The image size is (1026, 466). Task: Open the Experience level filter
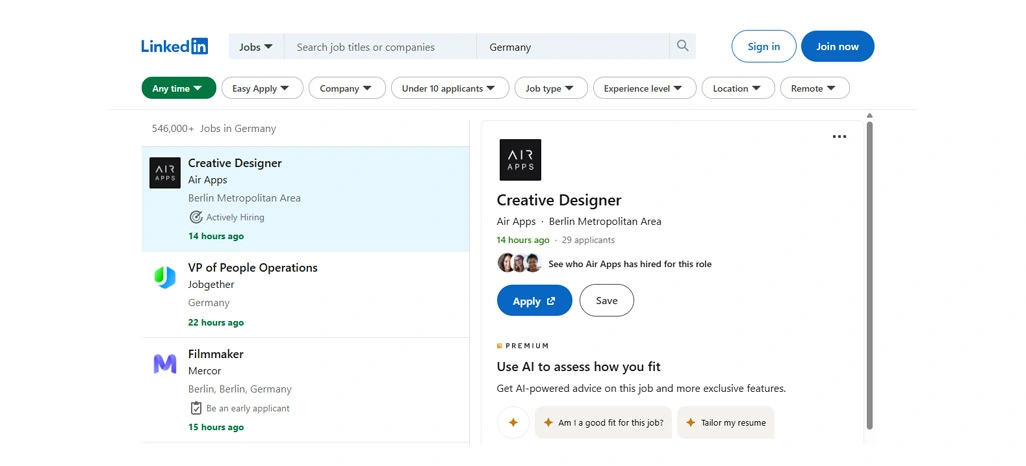(645, 88)
